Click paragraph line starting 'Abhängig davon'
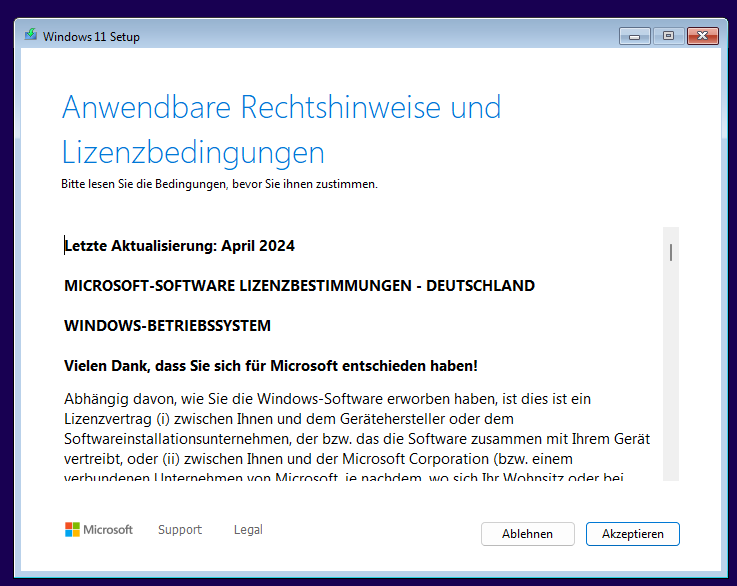The width and height of the screenshot is (737, 586). [328, 399]
